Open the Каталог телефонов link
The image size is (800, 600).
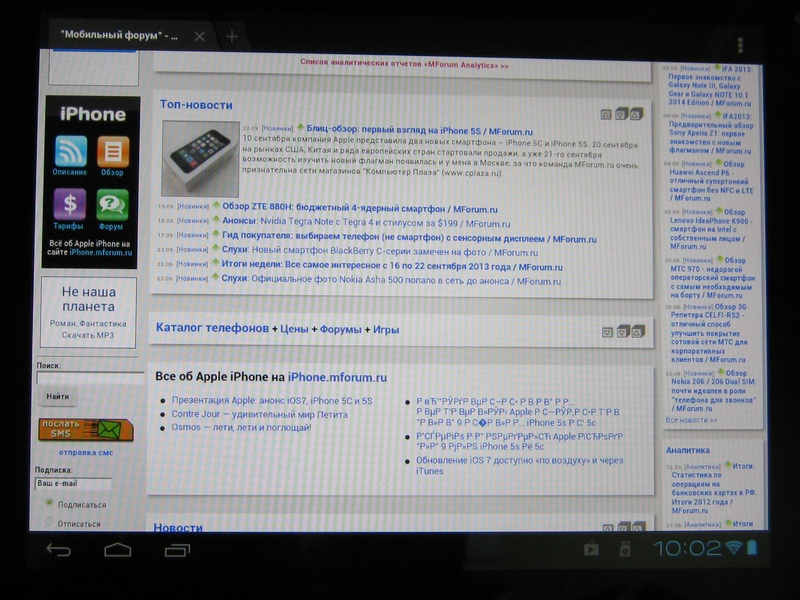point(212,328)
